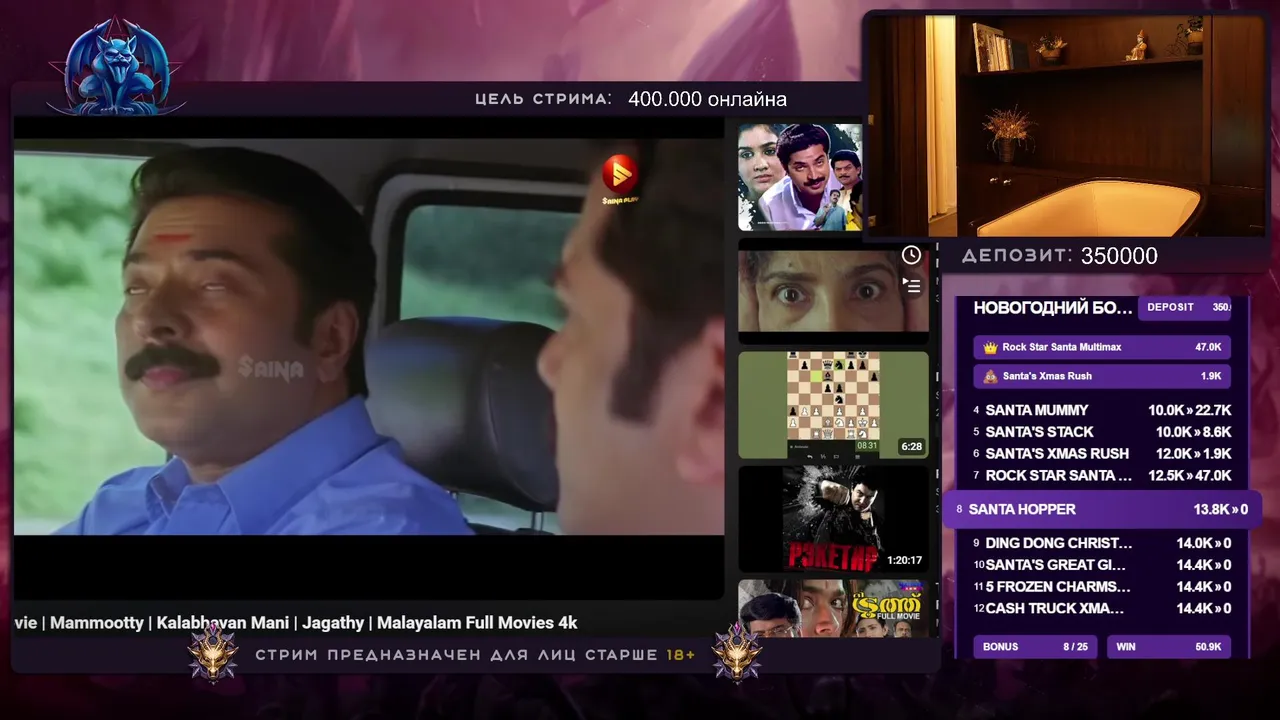Click the 350000 deposit amount
This screenshot has width=1280, height=720.
(x=1119, y=256)
